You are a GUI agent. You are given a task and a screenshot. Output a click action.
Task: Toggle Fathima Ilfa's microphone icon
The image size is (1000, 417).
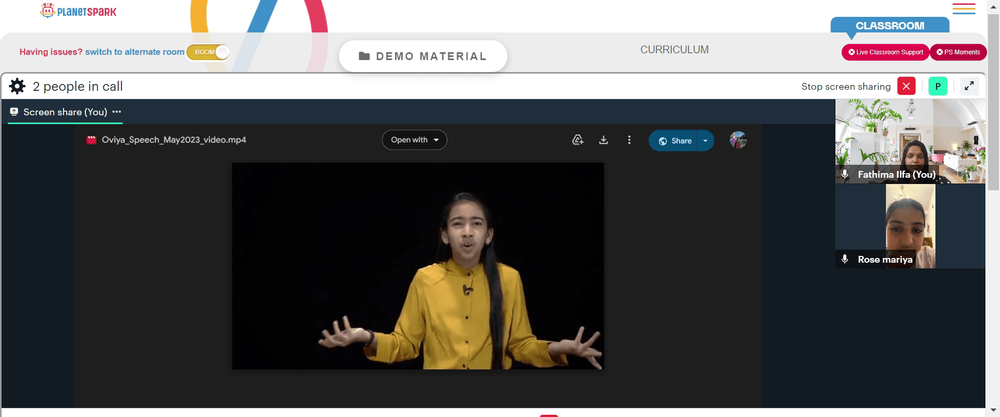pyautogui.click(x=845, y=174)
